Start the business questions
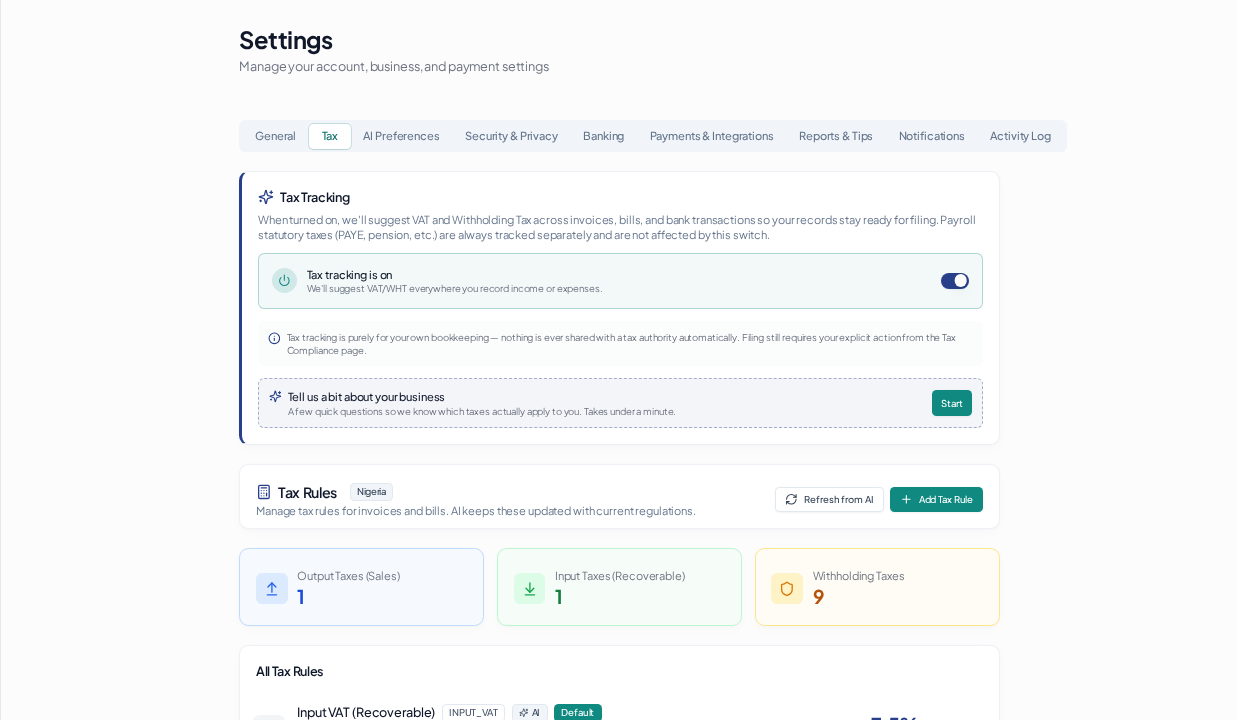 tap(952, 403)
